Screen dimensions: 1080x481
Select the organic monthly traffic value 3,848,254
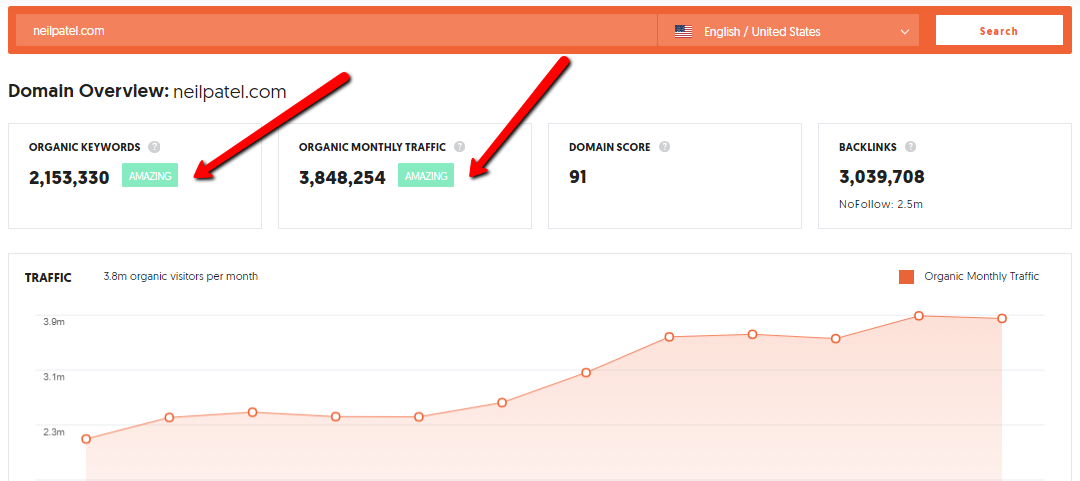(x=342, y=178)
